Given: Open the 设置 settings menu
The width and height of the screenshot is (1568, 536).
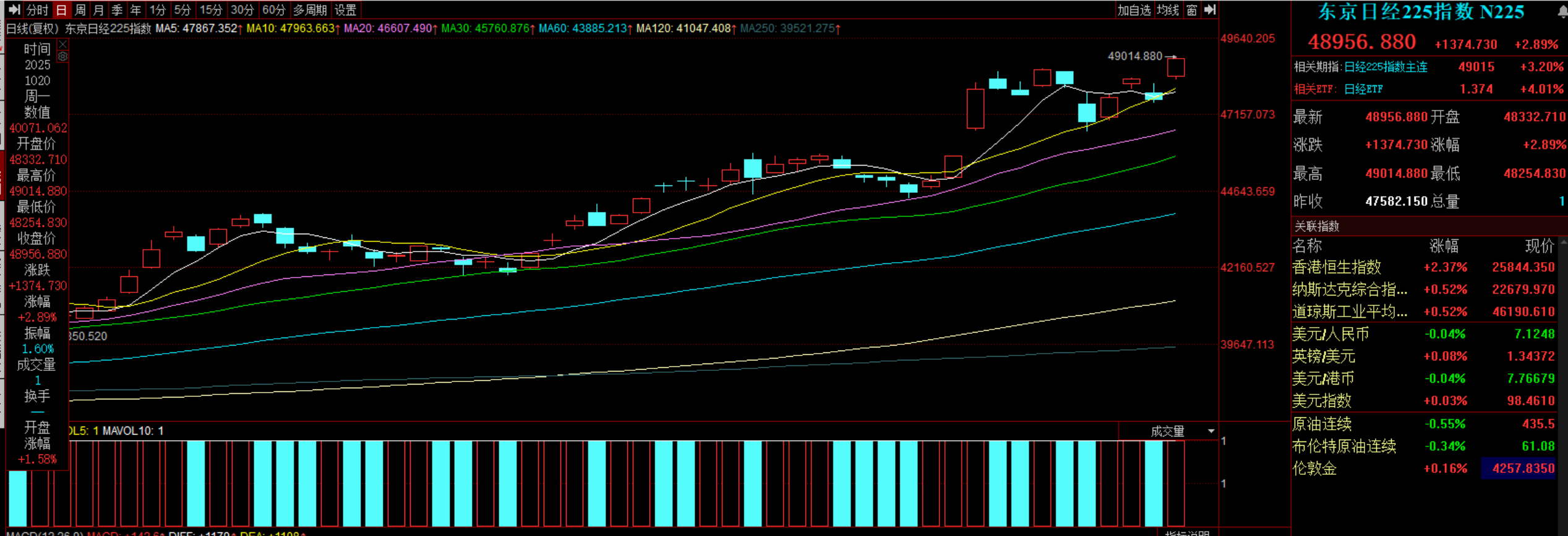Looking at the screenshot, I should click(345, 10).
